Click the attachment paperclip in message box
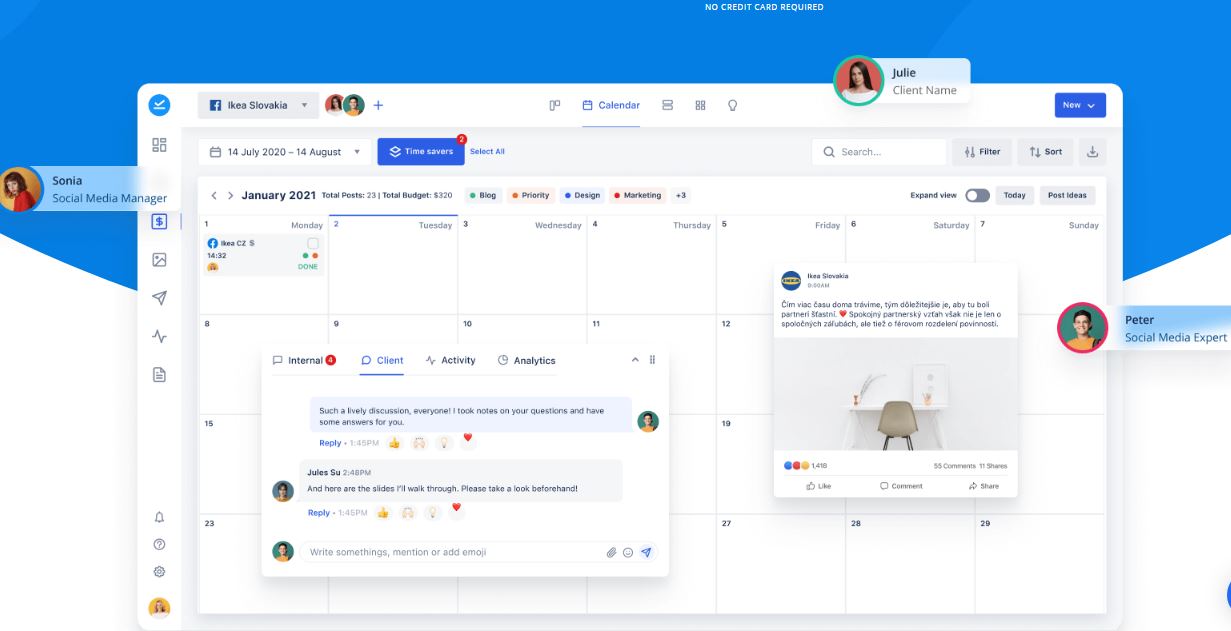Viewport: 1231px width, 631px height. [x=611, y=552]
